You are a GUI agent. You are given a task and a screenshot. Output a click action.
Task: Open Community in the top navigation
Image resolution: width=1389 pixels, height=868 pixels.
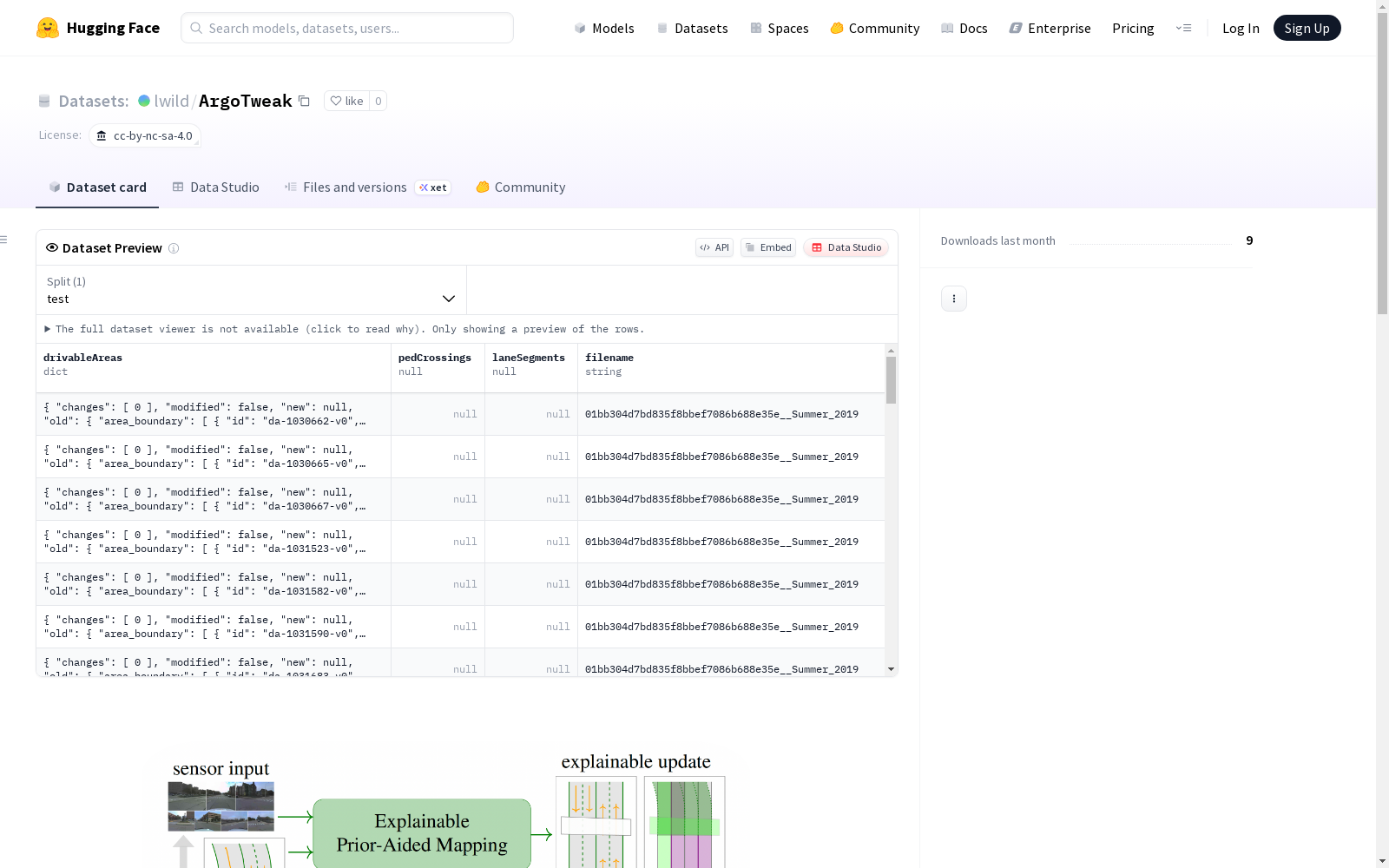click(x=875, y=28)
